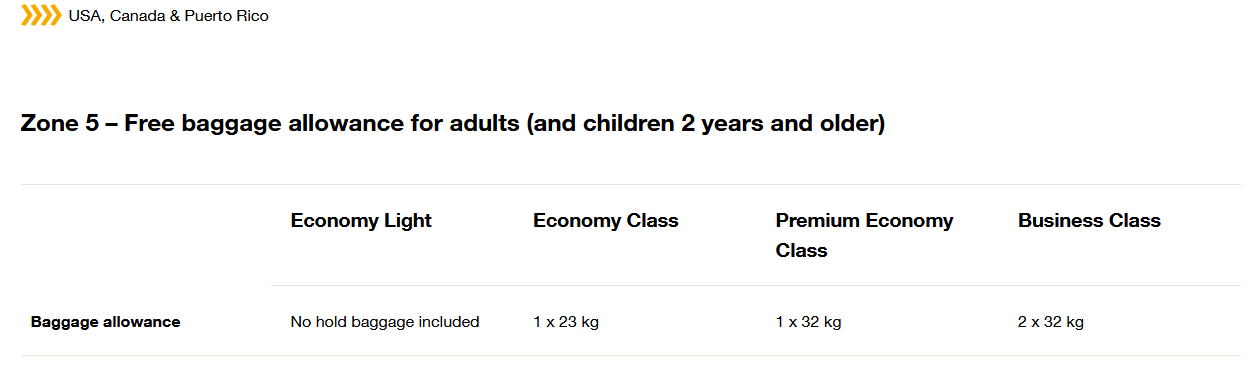Select the 2 x 32 kg cell
Screen dimensions: 1254x389
1051,322
